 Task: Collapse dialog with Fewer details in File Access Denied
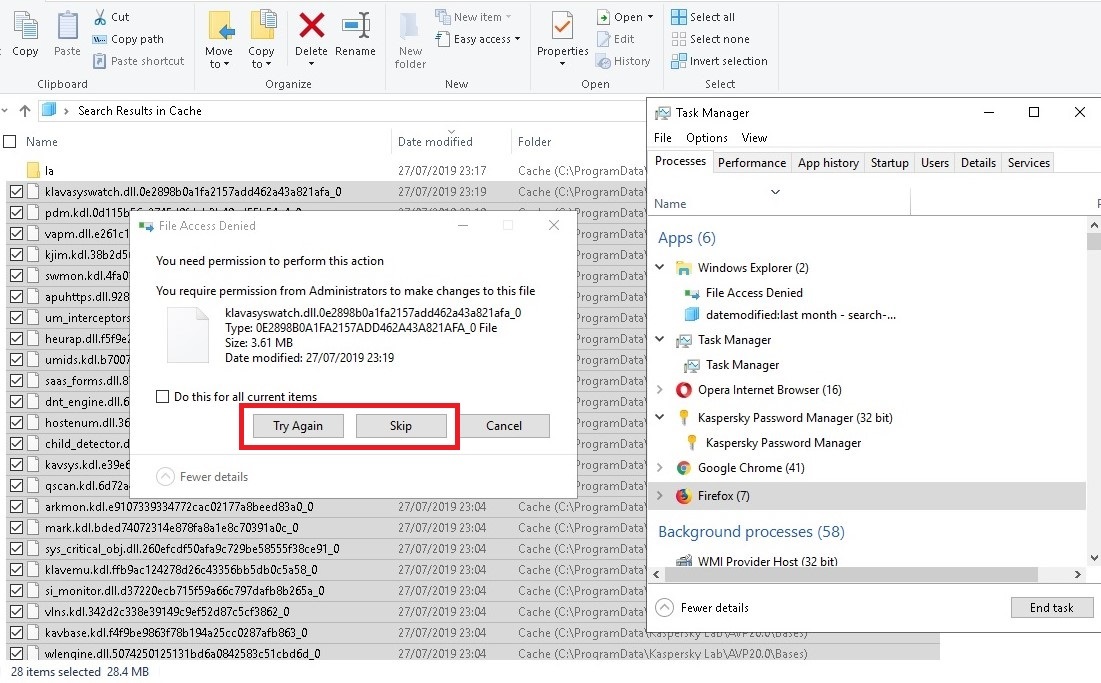(202, 477)
